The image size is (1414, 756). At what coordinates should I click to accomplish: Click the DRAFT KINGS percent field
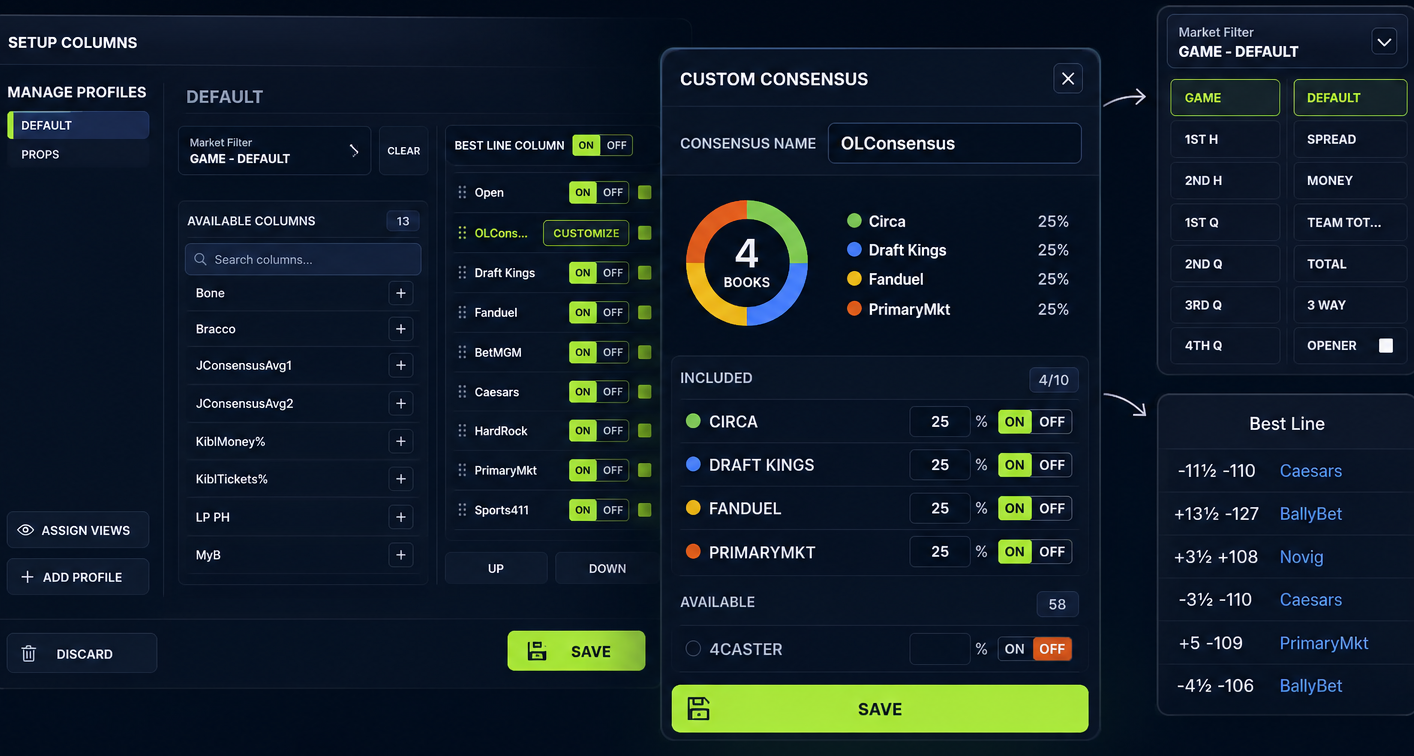point(940,465)
